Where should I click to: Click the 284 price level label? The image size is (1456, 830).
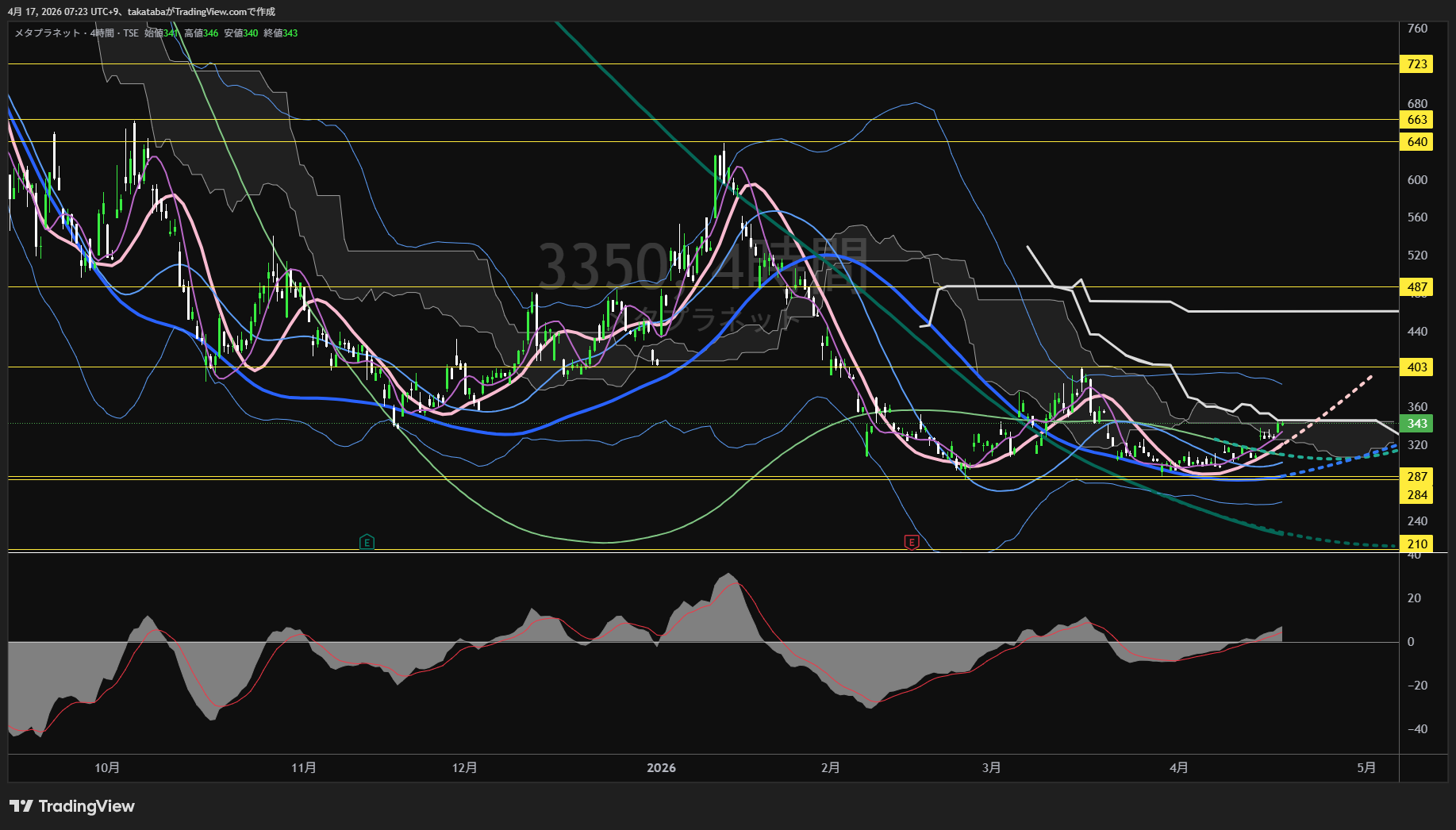click(x=1416, y=495)
